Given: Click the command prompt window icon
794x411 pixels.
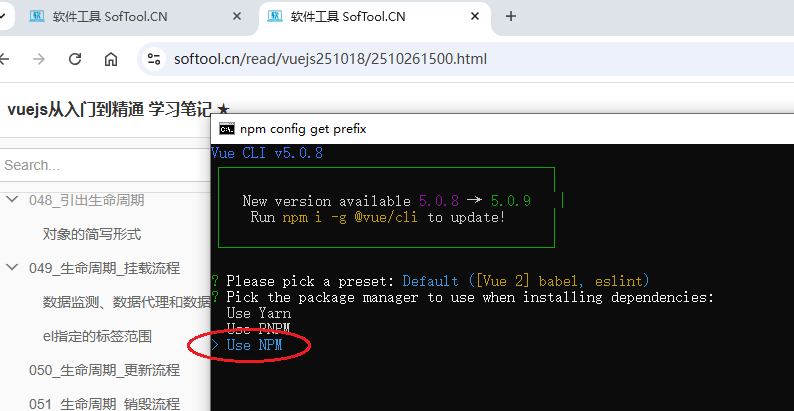Looking at the screenshot, I should [227, 129].
